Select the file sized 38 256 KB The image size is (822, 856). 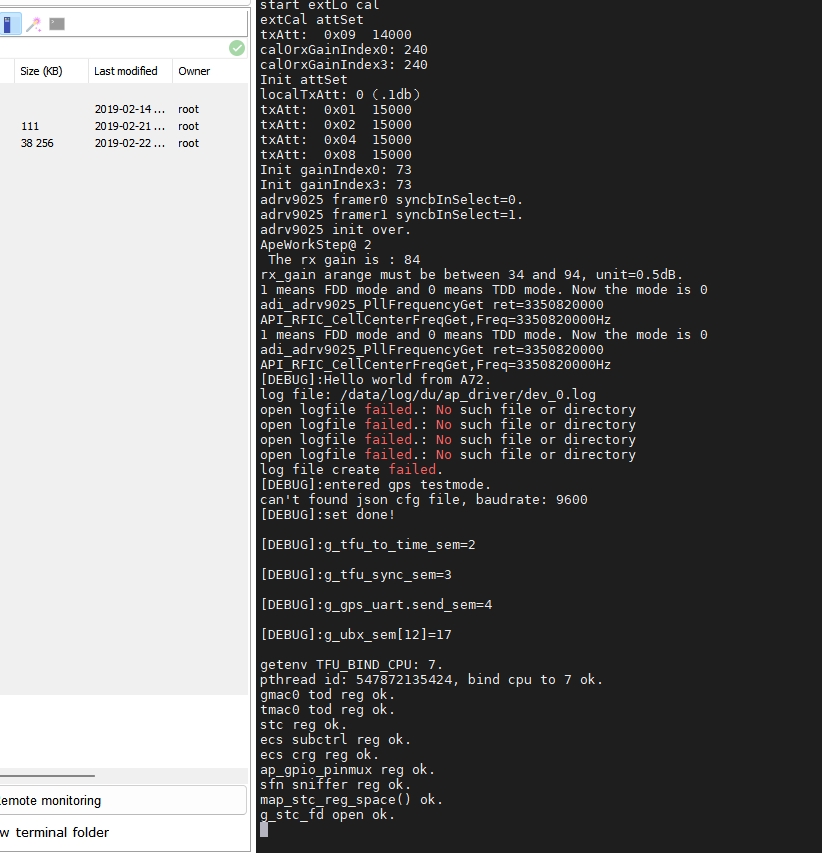pos(37,143)
